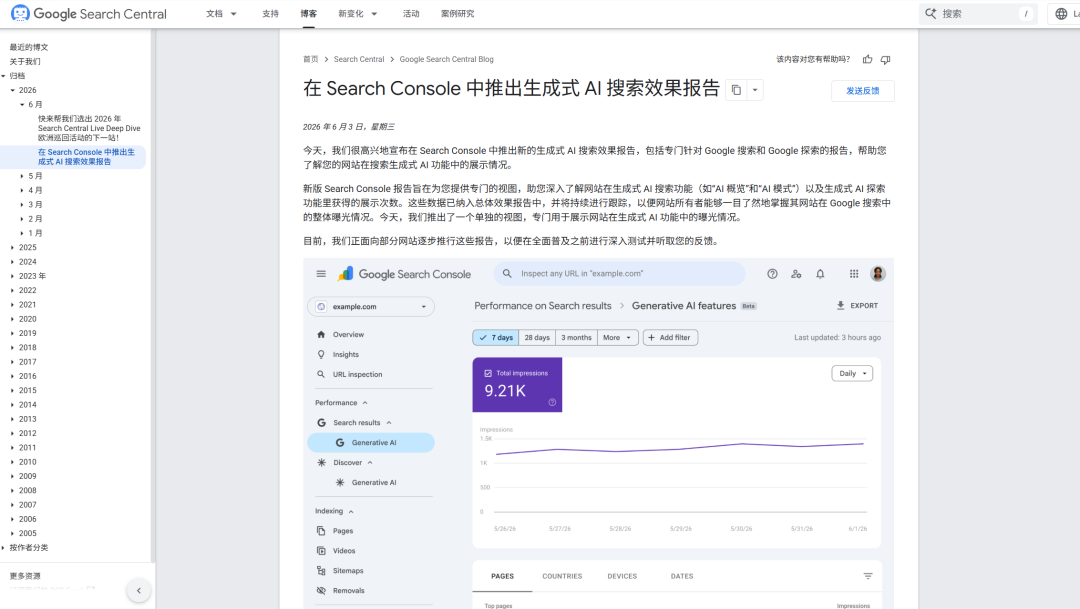Switch to the COUNTRIES tab

562,576
